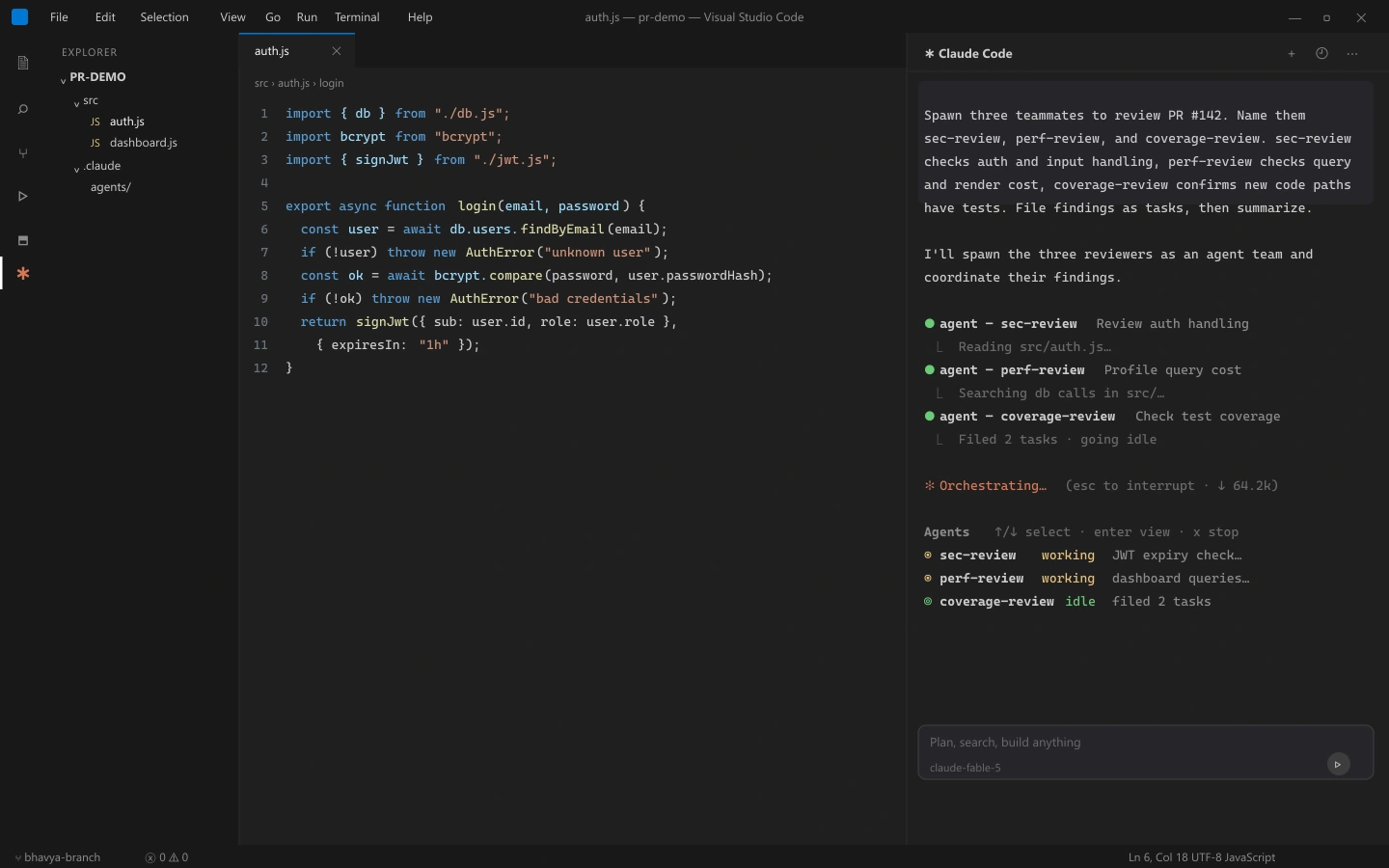This screenshot has height=868, width=1389.
Task: Open the View menu
Action: (x=232, y=17)
